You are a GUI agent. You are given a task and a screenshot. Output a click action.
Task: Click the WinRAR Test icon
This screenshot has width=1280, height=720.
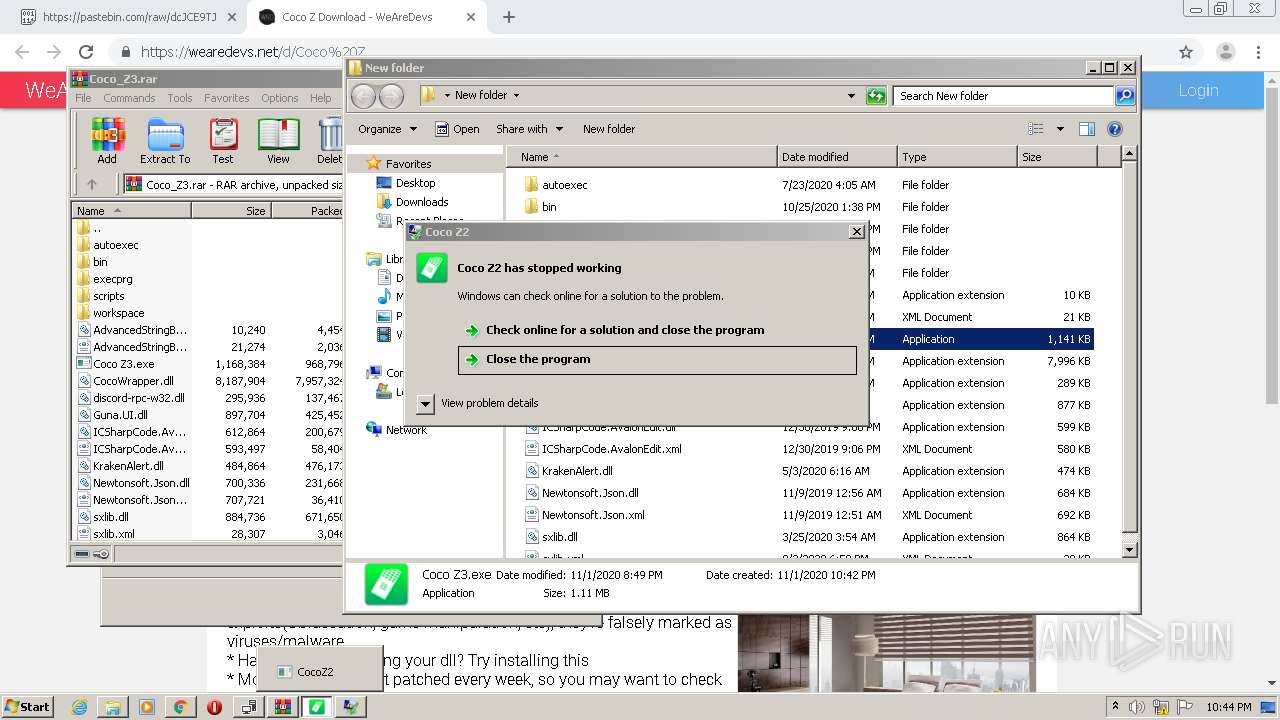tap(223, 141)
